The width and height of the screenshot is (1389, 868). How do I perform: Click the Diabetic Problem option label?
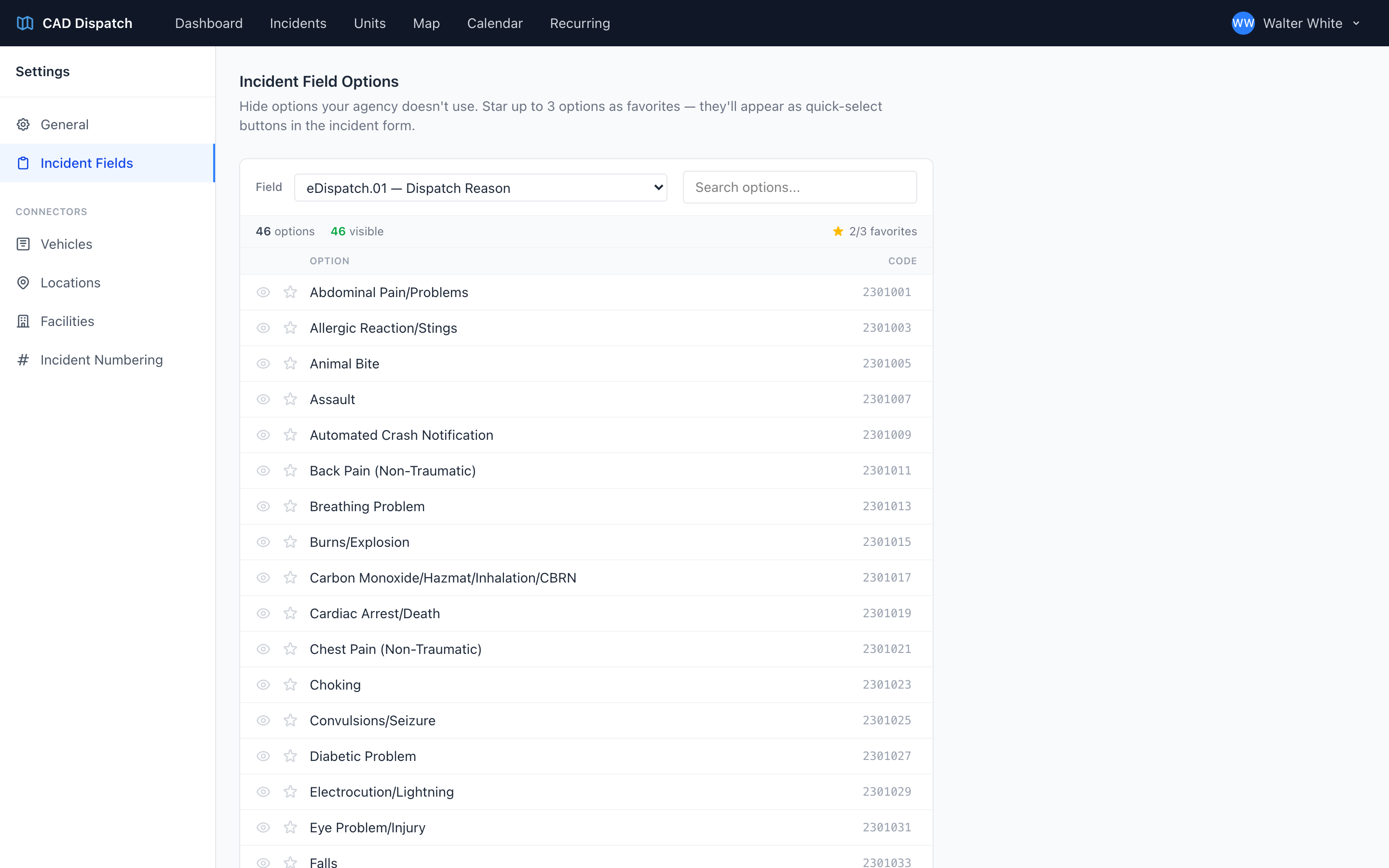363,756
